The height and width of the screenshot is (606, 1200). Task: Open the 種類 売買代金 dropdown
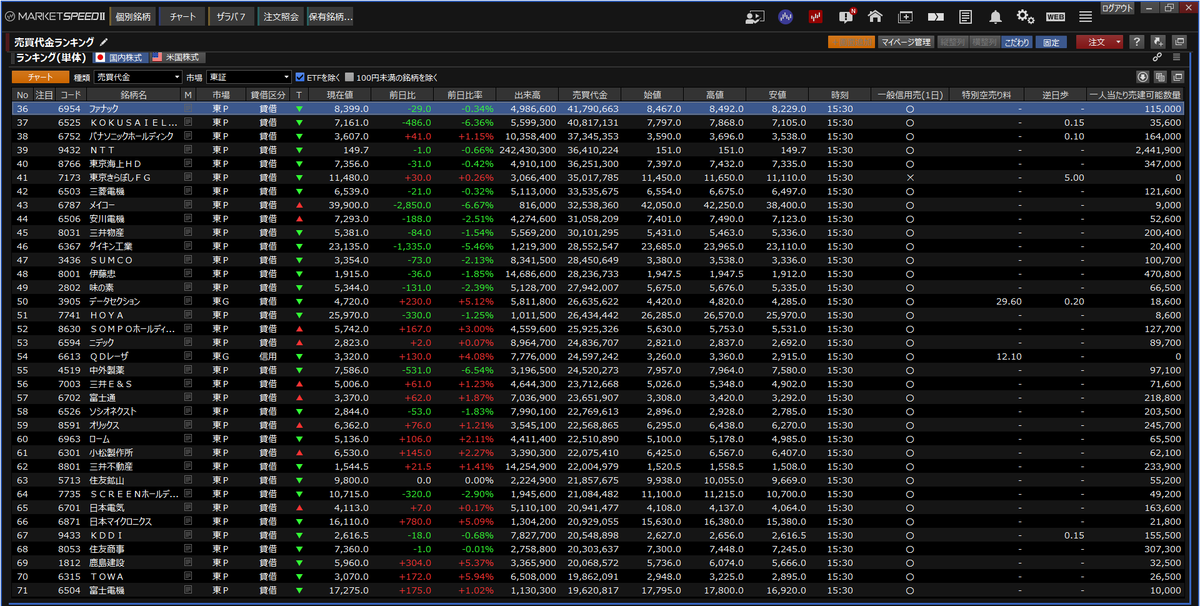tap(138, 77)
